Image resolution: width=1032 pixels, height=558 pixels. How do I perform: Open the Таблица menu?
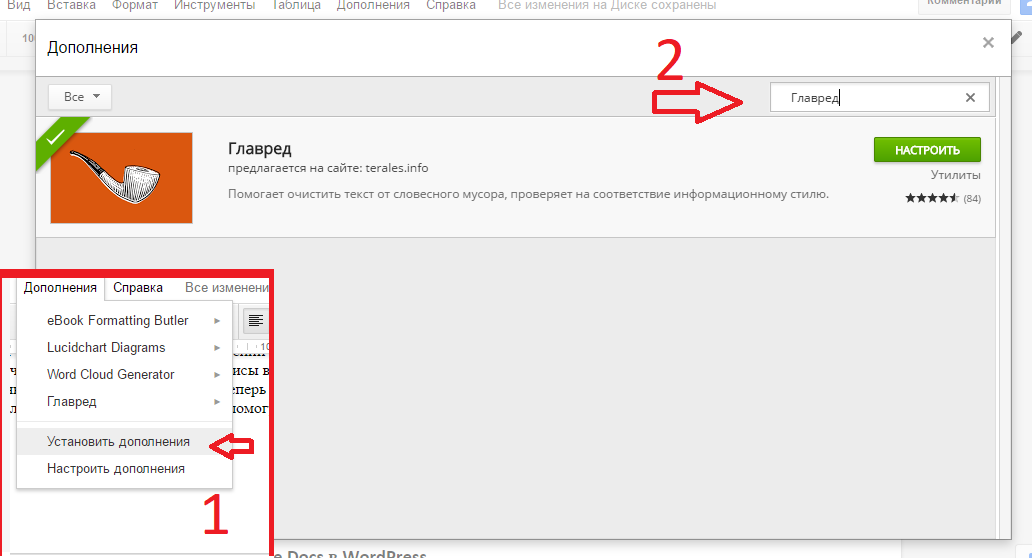296,5
